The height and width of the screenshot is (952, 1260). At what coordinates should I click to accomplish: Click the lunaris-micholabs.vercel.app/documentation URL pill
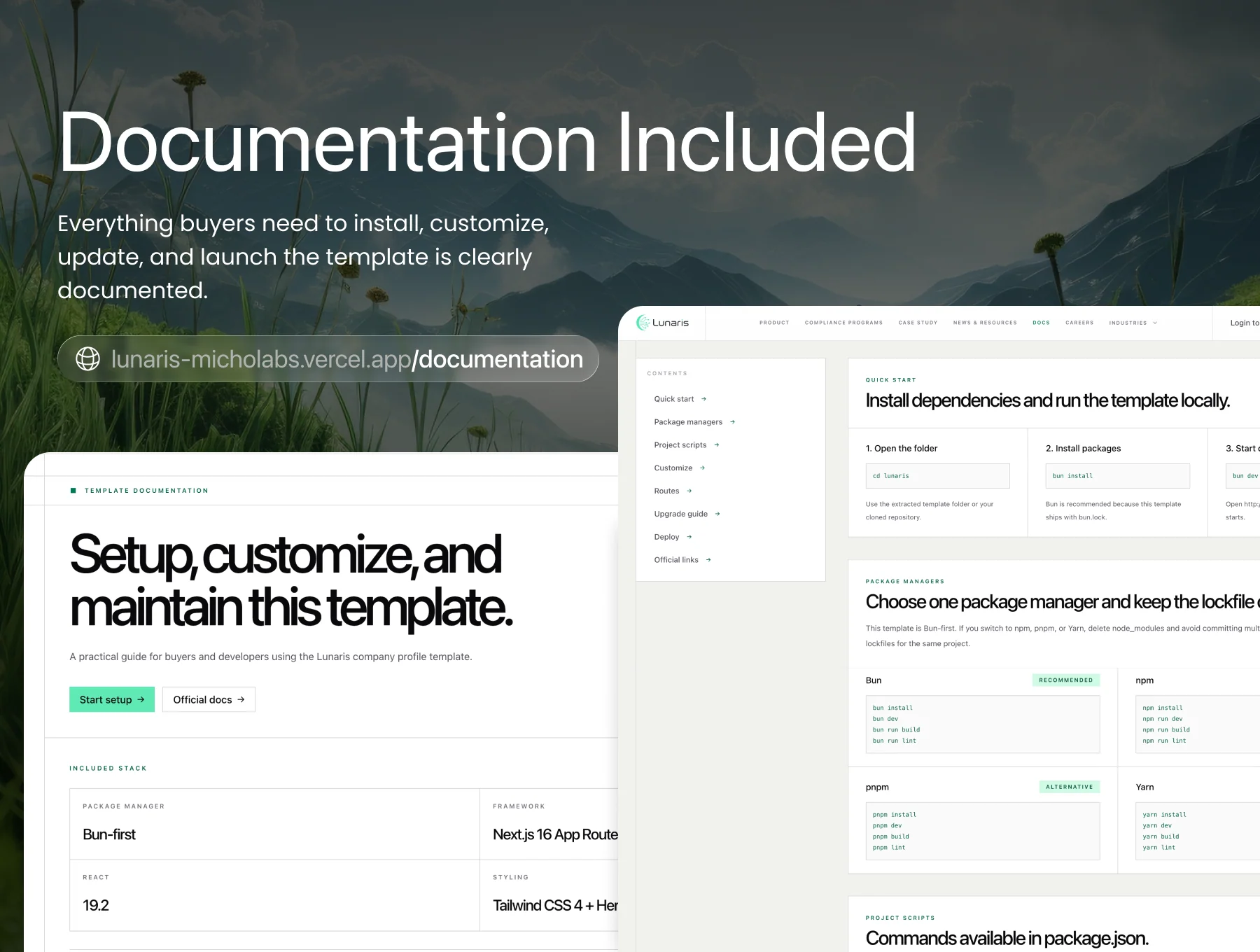[328, 359]
